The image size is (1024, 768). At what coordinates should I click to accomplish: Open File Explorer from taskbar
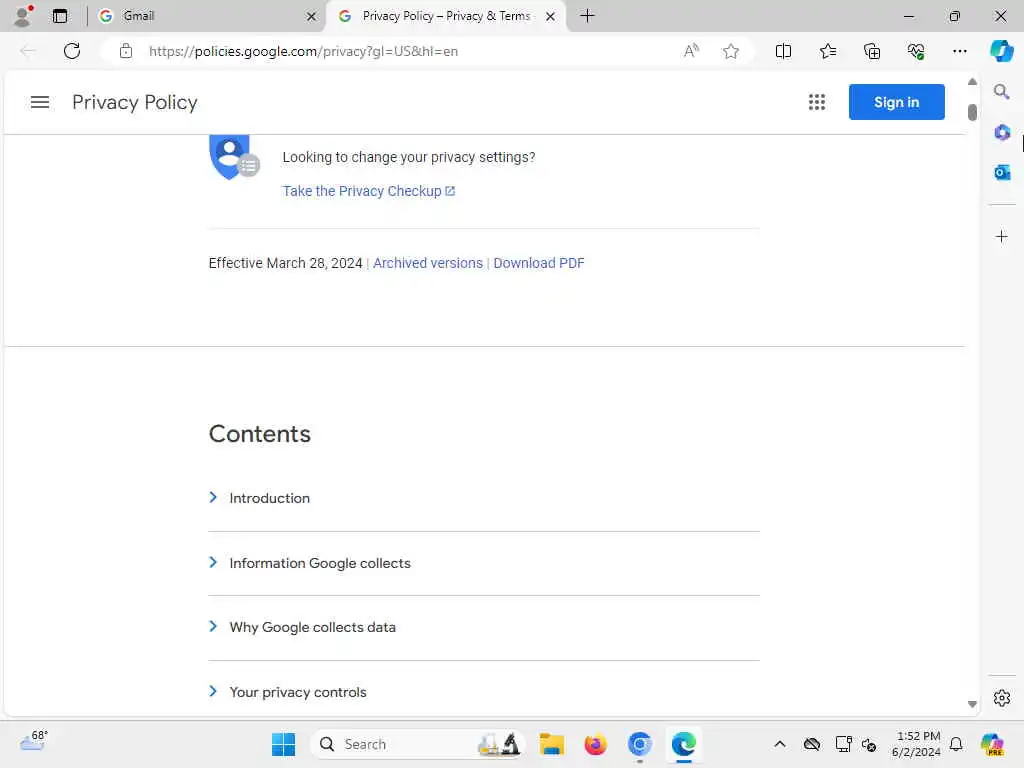pos(552,744)
